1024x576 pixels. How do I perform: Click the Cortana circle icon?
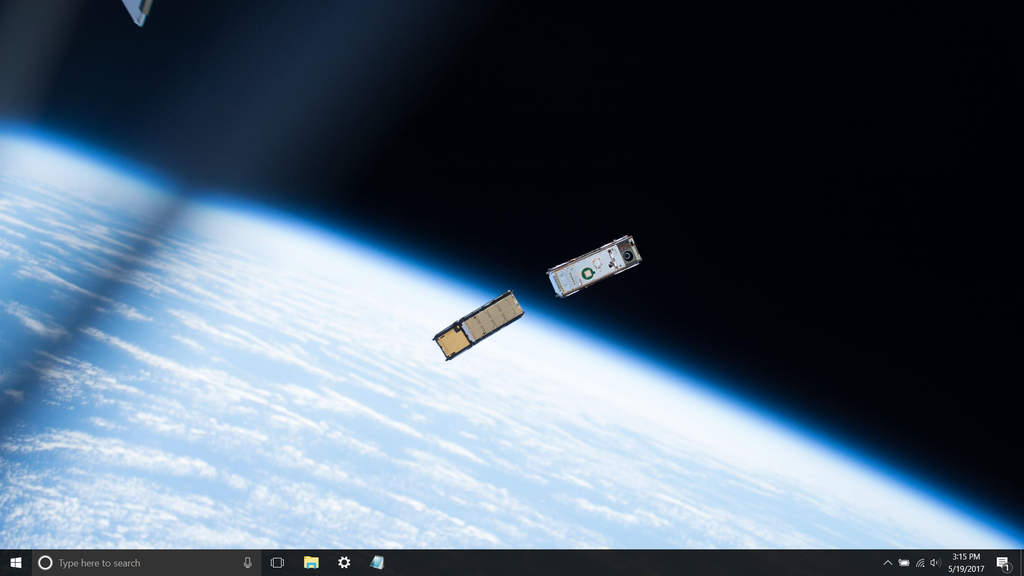(x=45, y=563)
